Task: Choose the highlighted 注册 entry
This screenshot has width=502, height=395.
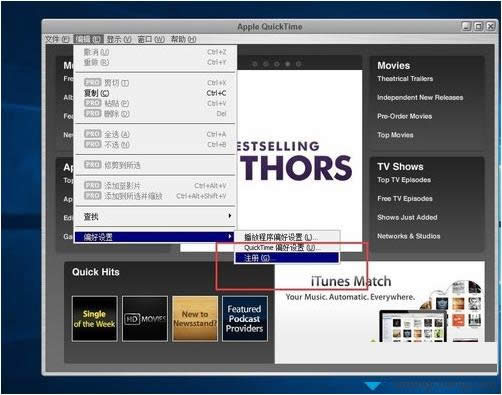Action: 287,258
